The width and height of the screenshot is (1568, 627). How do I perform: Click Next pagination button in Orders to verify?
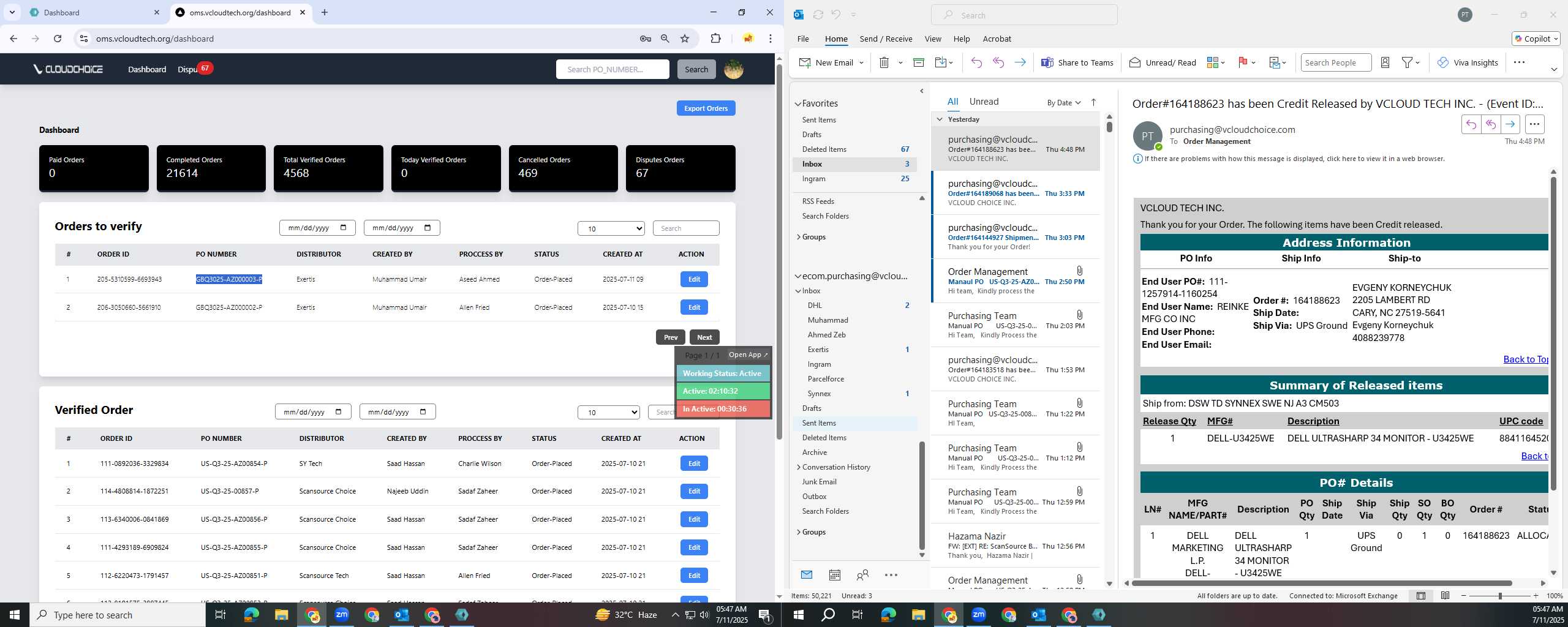tap(704, 337)
